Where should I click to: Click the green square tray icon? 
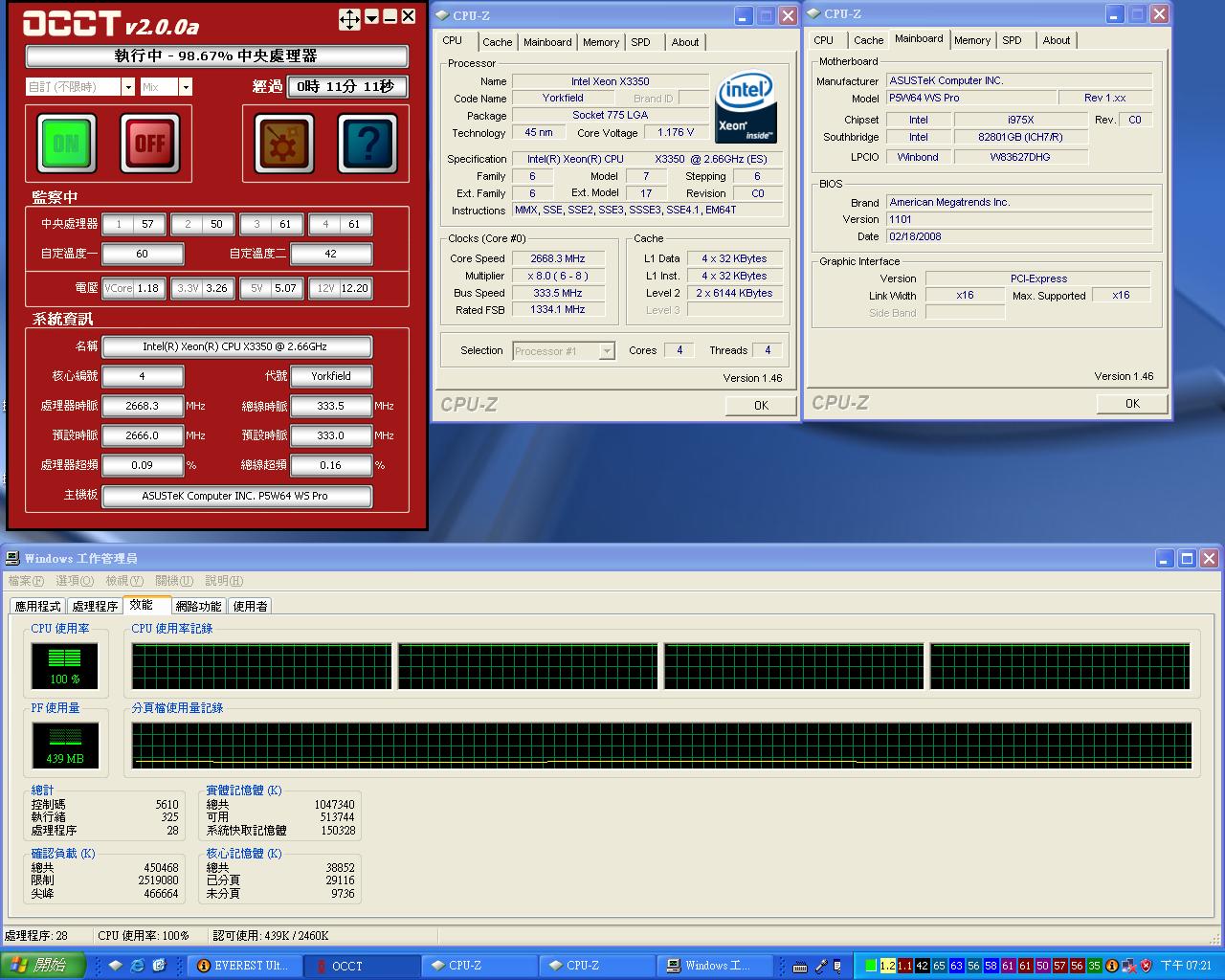click(x=871, y=966)
